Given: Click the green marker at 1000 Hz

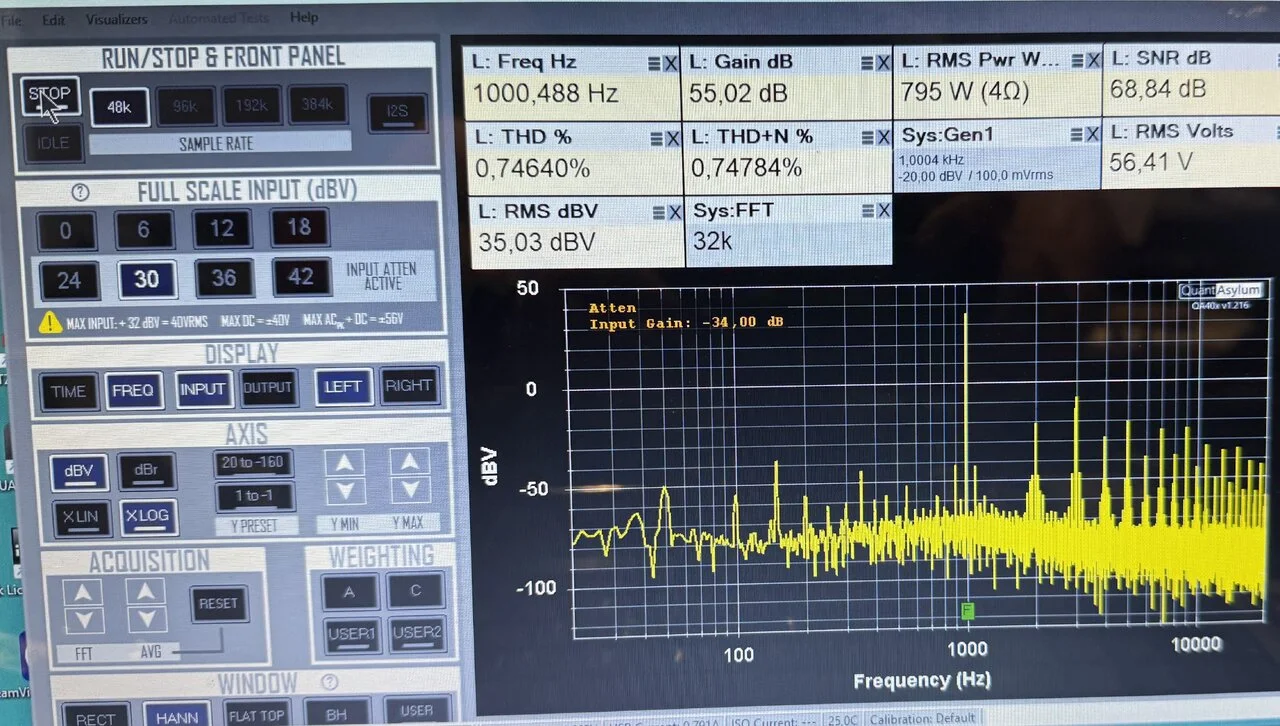Looking at the screenshot, I should click(967, 610).
